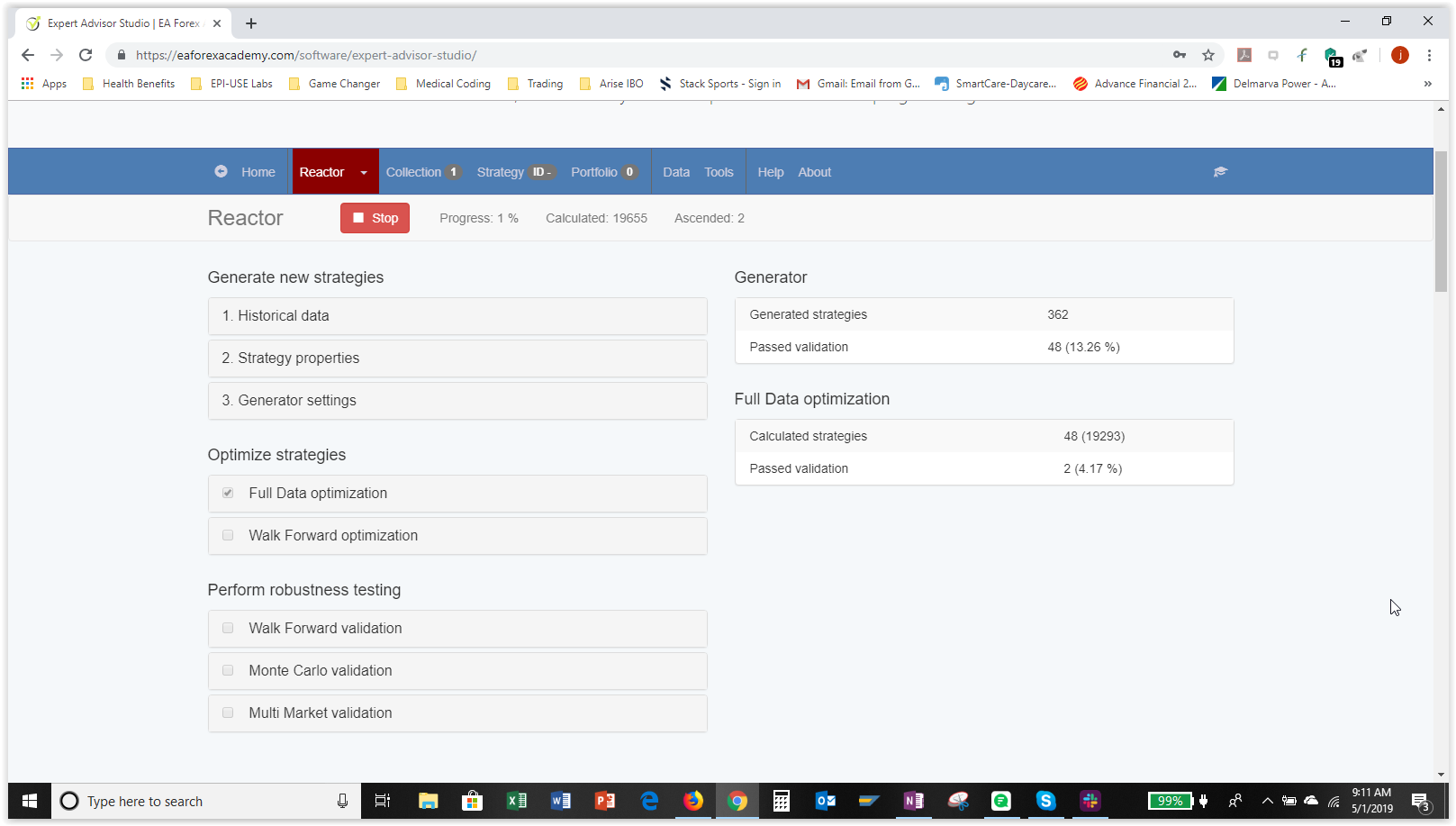Viewport: 1456px width, 826px height.
Task: Open OneNote from the taskbar
Action: 913,801
